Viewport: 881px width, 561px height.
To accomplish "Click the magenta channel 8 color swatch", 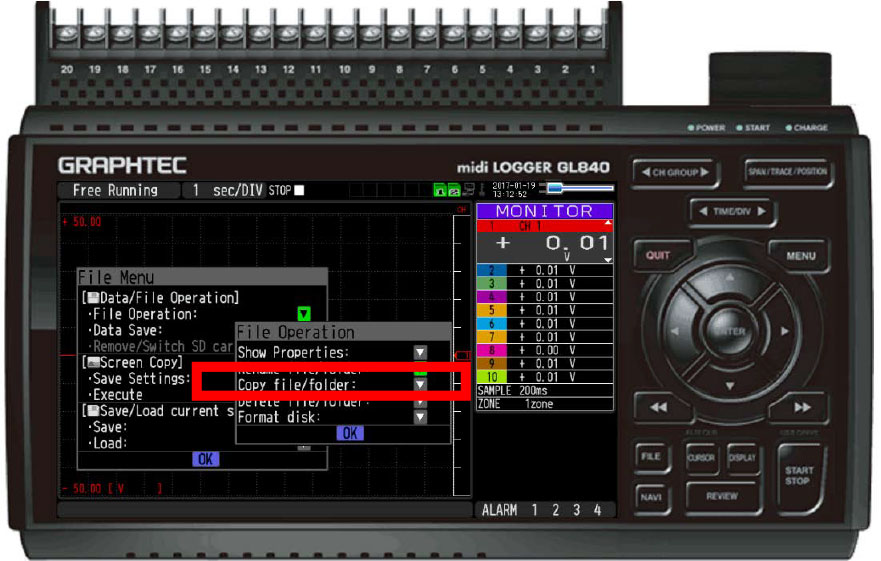I will [x=492, y=350].
